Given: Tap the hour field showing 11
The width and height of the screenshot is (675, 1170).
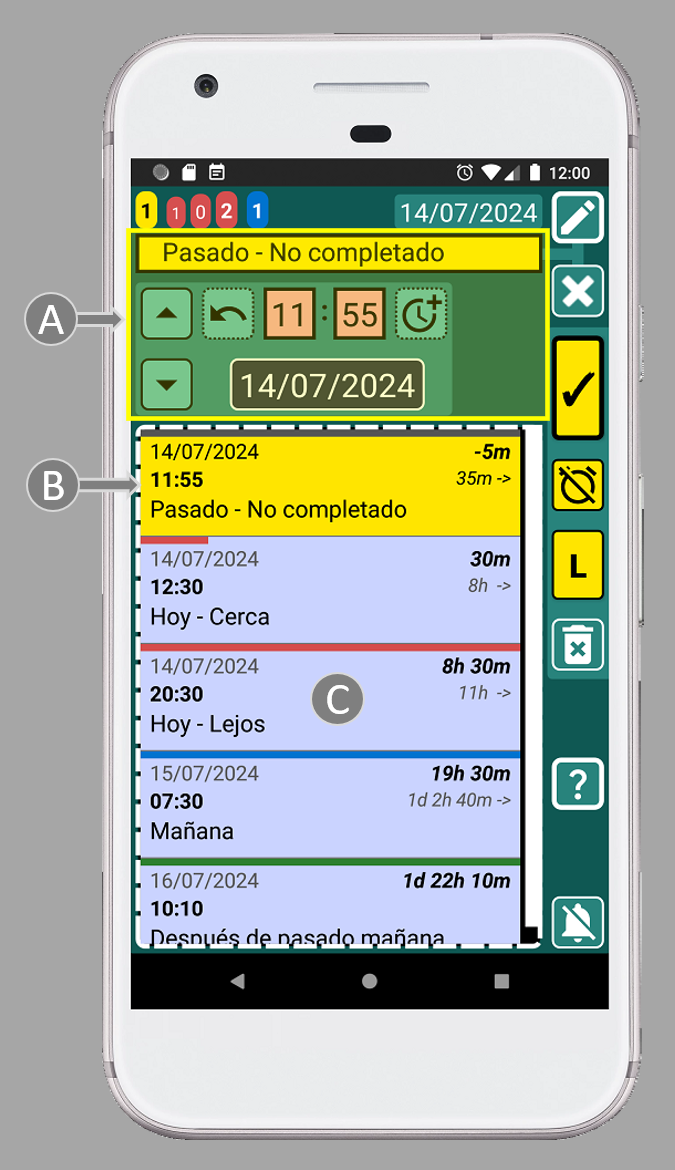Looking at the screenshot, I should pyautogui.click(x=289, y=315).
